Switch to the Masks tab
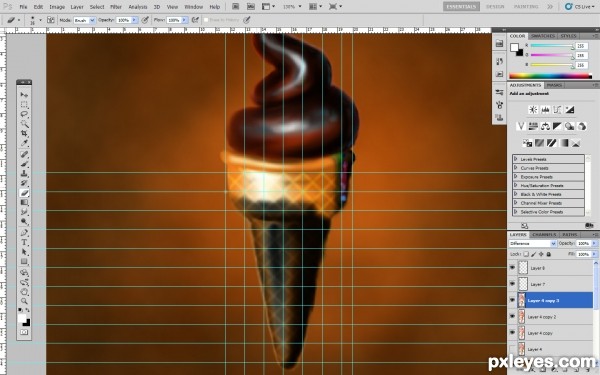The height and width of the screenshot is (375, 600). coord(554,85)
